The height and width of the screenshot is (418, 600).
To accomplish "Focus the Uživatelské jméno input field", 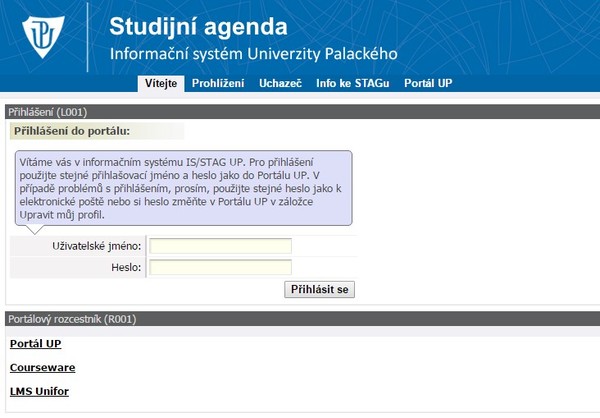I will (x=220, y=246).
